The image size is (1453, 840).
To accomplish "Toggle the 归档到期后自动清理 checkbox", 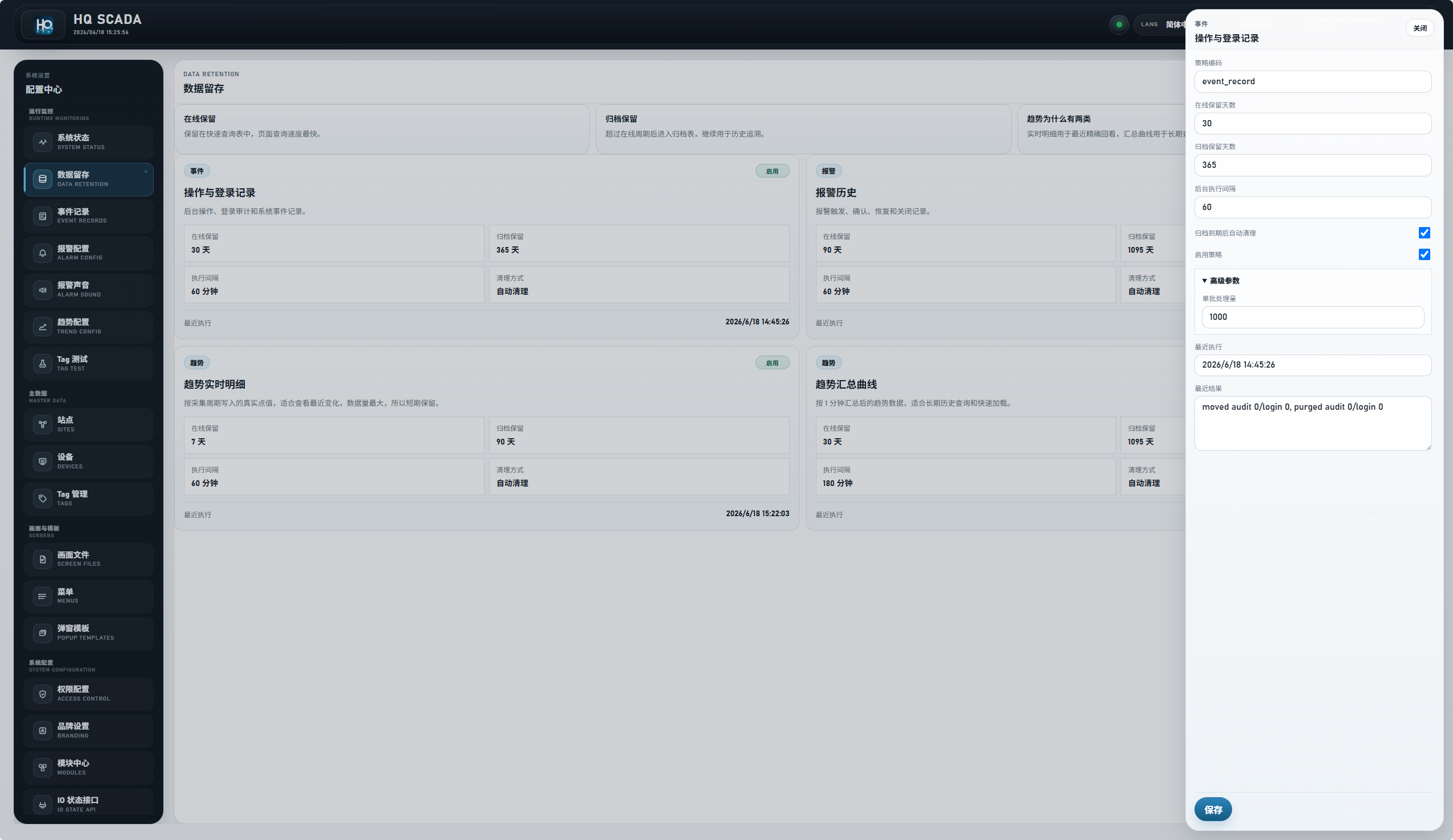I will click(x=1424, y=233).
